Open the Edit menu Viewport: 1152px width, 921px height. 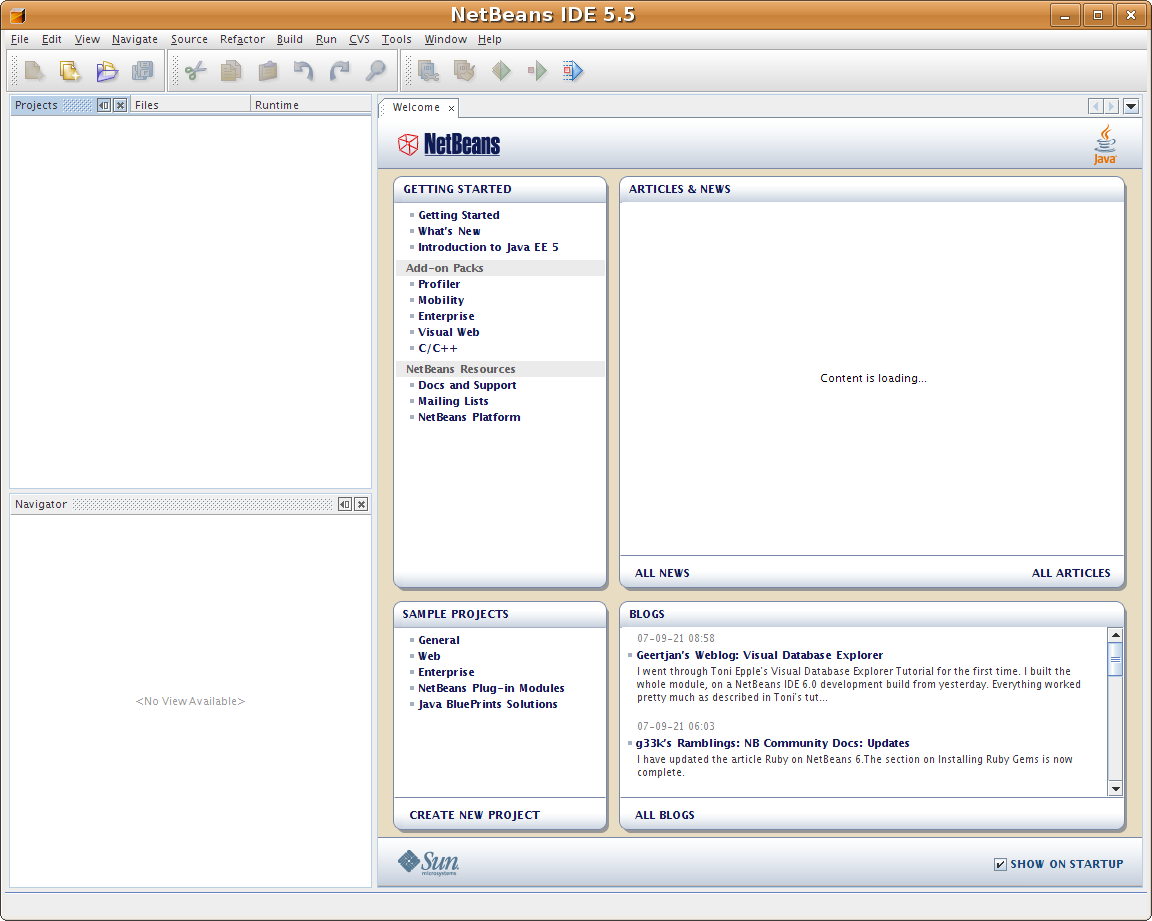tap(51, 39)
